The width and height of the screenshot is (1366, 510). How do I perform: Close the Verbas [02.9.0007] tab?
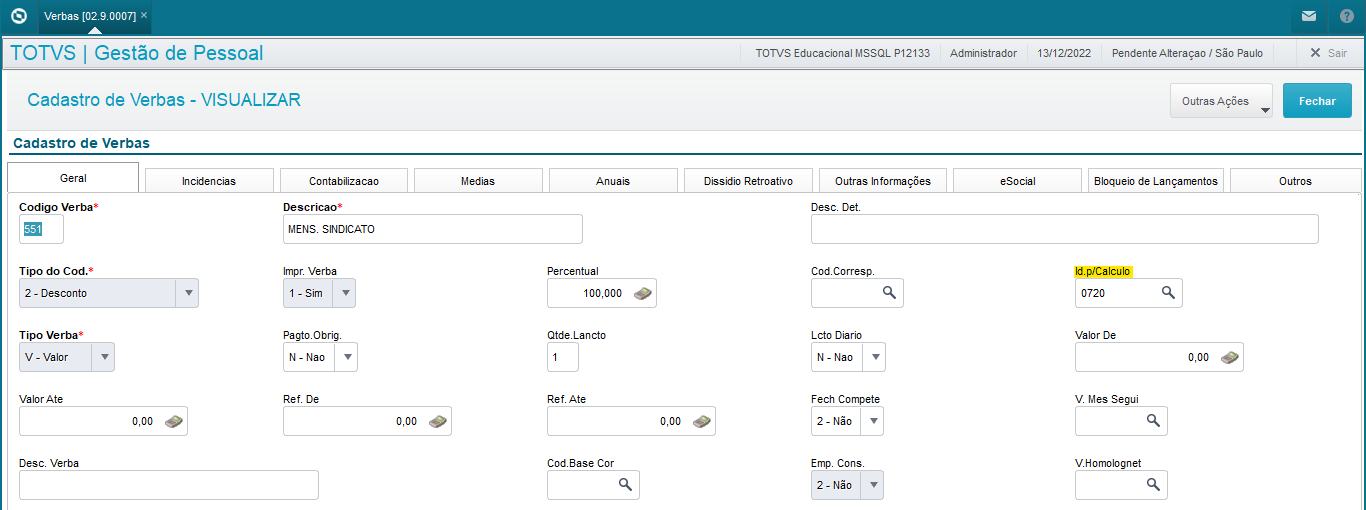(144, 15)
